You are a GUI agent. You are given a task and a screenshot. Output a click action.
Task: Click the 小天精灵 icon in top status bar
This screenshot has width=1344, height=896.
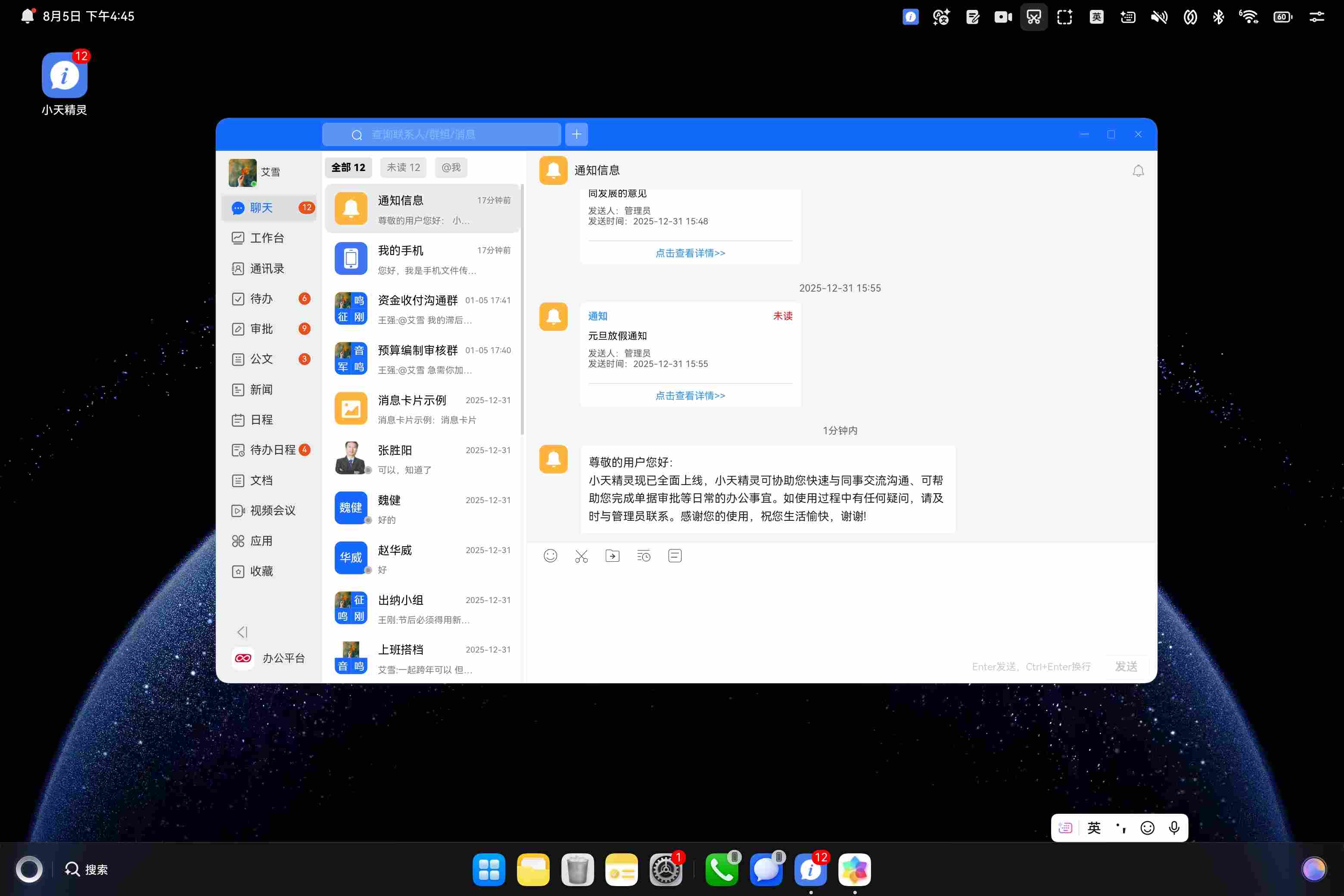tap(910, 16)
